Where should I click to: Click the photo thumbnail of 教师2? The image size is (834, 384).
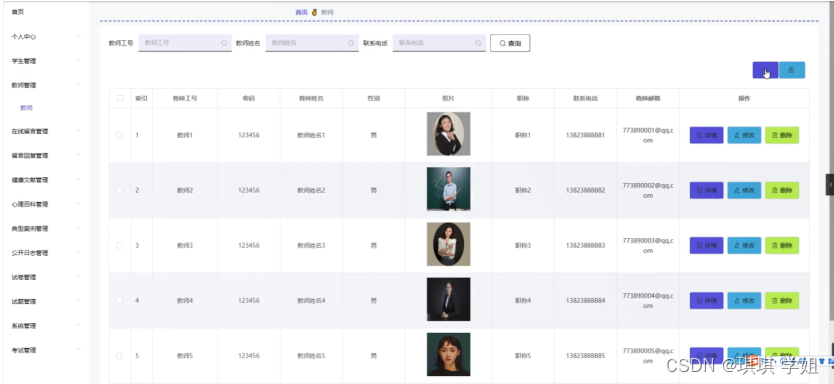[448, 189]
